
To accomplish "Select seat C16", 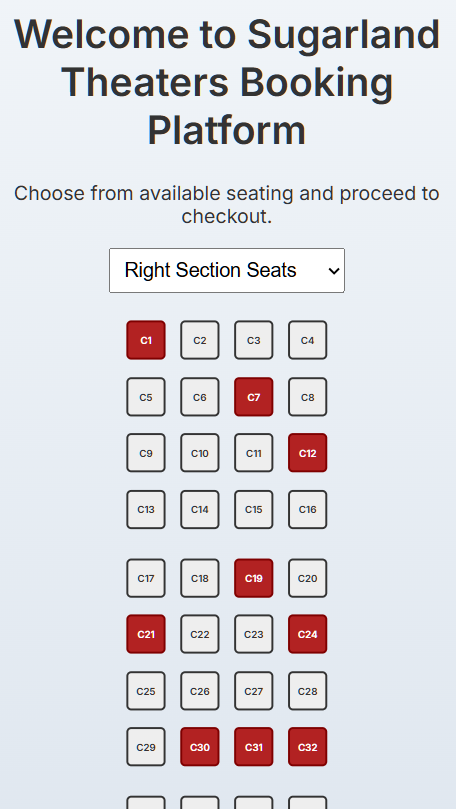I will click(307, 509).
